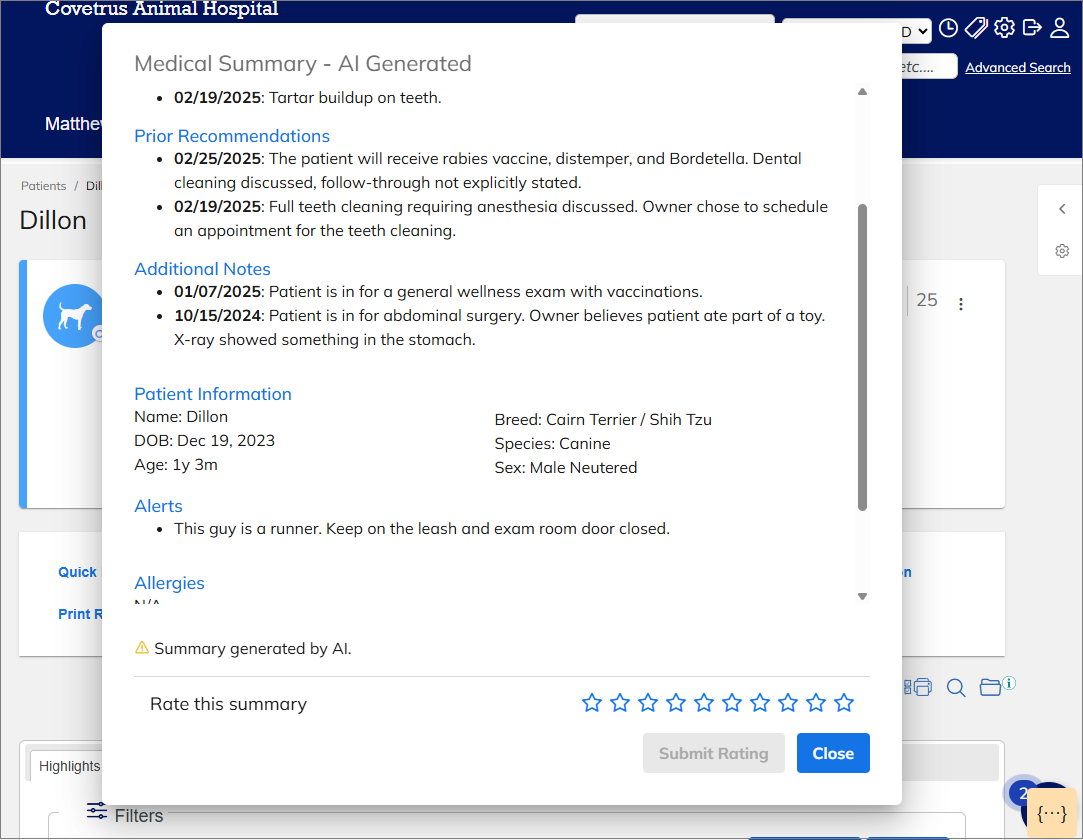Open the history clock icon in top bar

948,29
